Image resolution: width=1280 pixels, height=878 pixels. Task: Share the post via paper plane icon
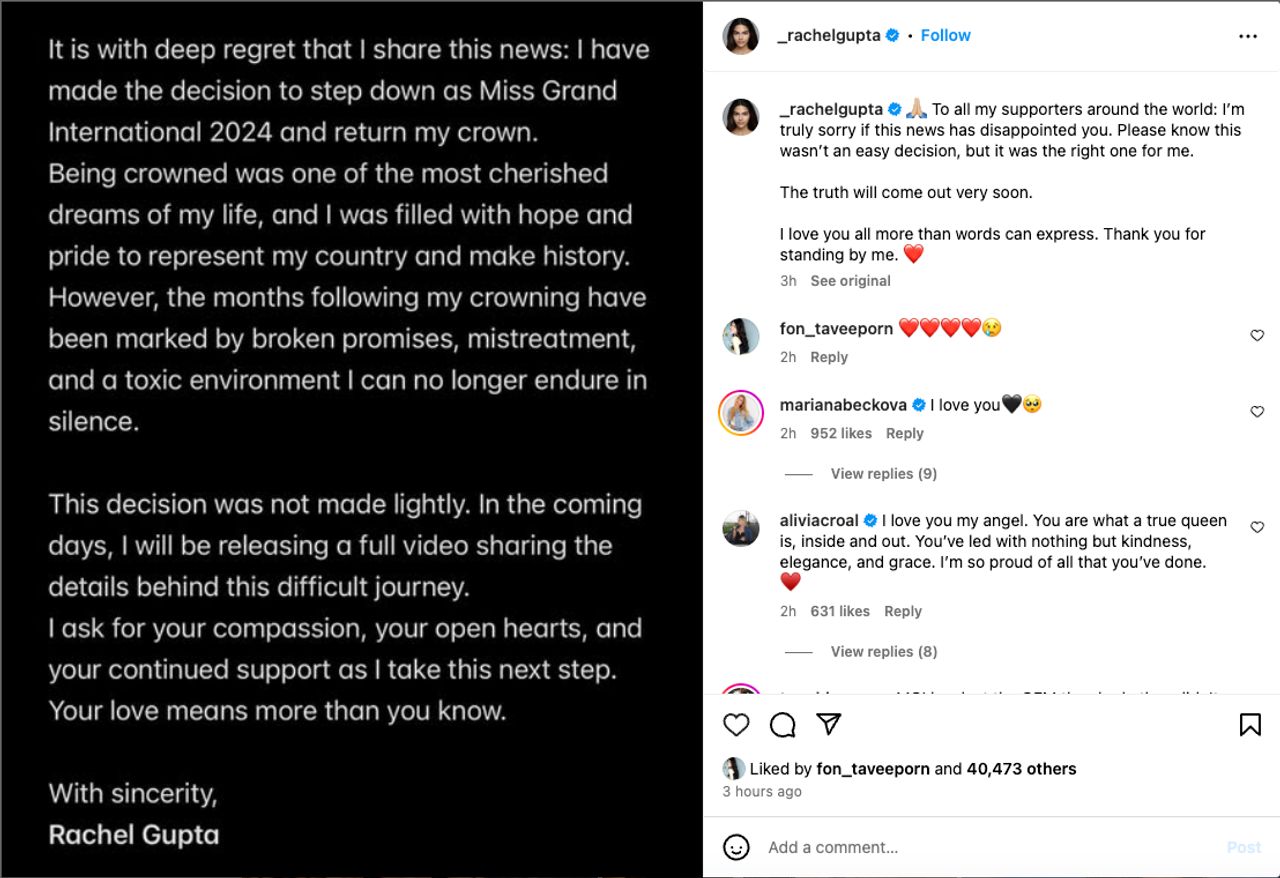pos(829,724)
